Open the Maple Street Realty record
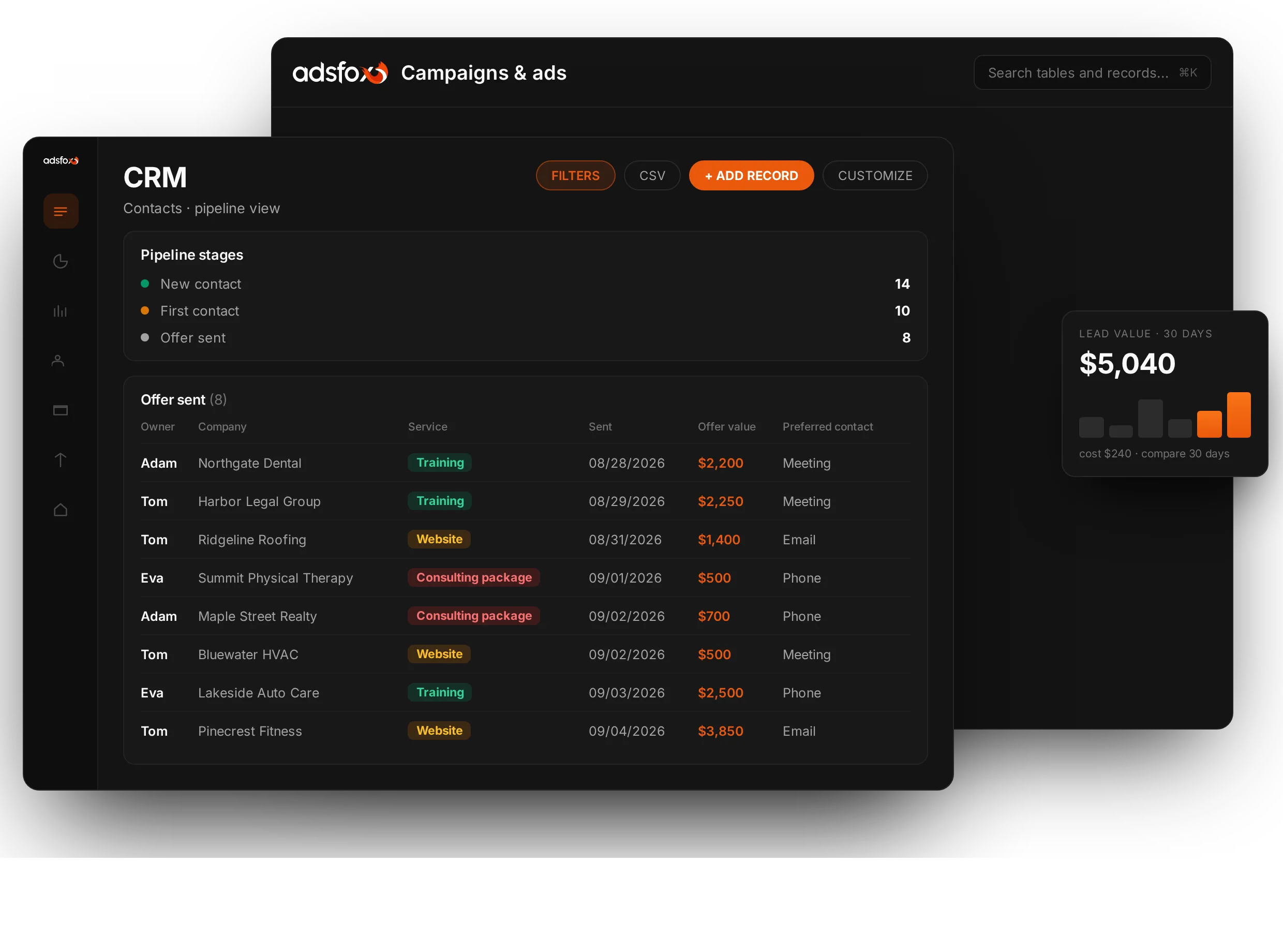Viewport: 1283px width, 952px height. (x=525, y=616)
